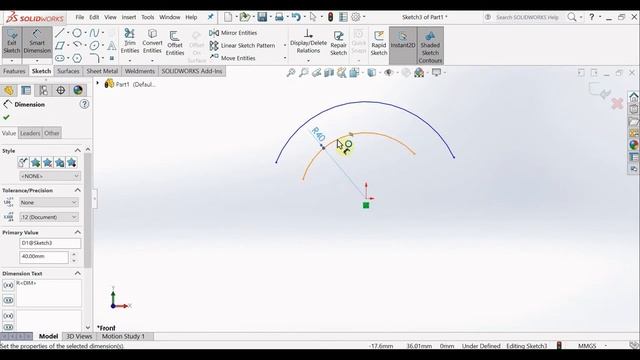
Task: Toggle Shaded Sketch Contours
Action: [x=430, y=46]
